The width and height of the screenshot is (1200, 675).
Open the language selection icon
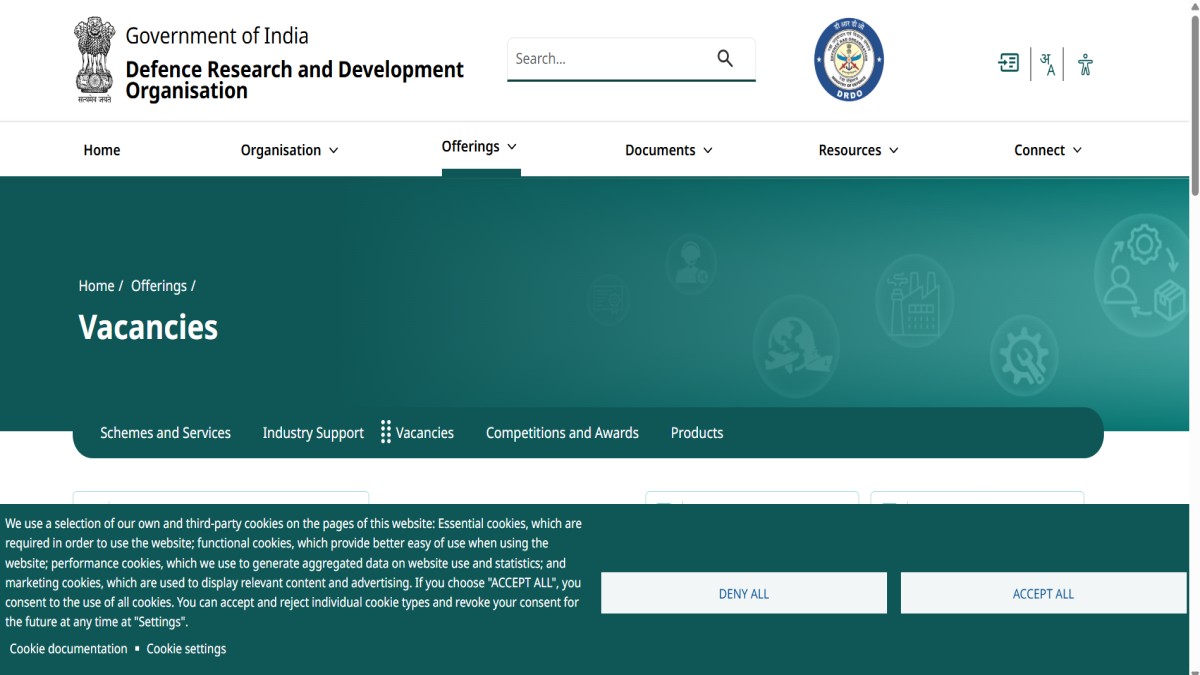[1047, 64]
